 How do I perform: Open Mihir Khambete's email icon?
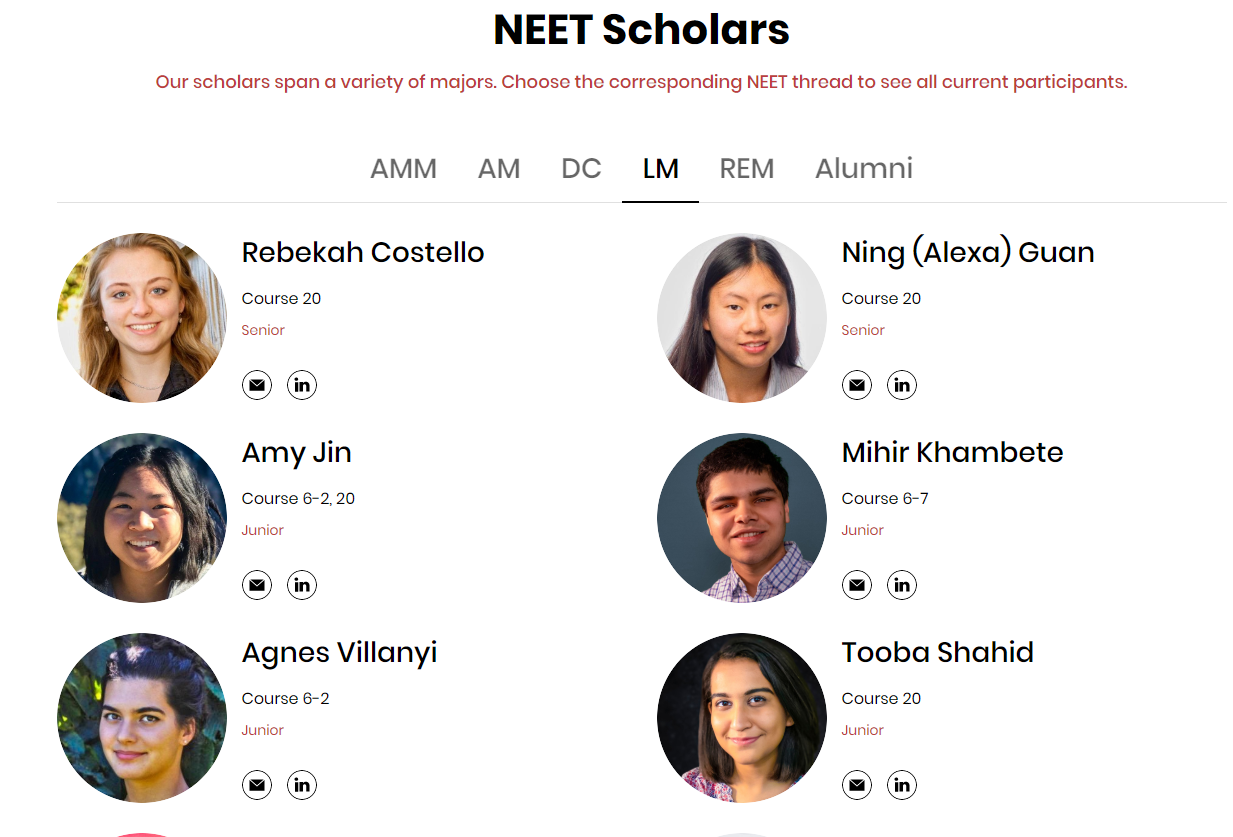(857, 585)
